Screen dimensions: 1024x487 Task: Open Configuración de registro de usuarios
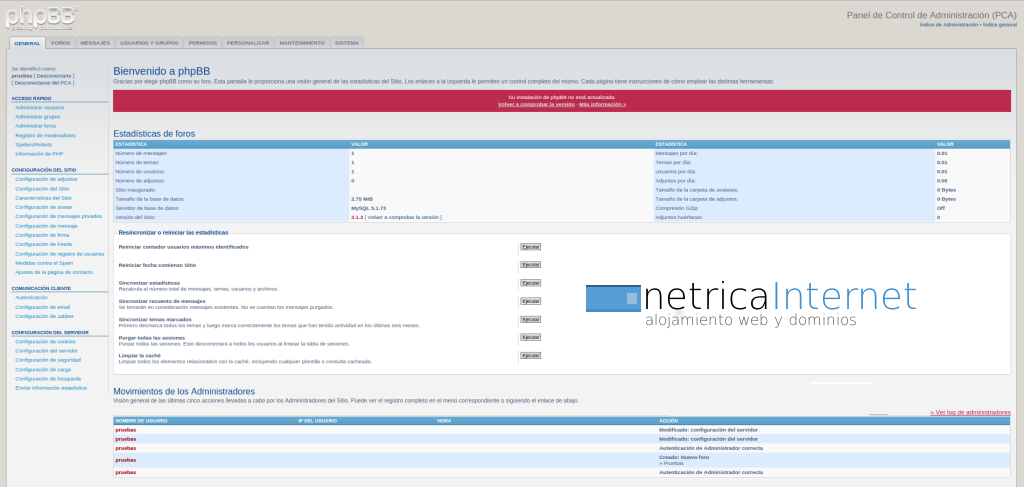coord(60,254)
